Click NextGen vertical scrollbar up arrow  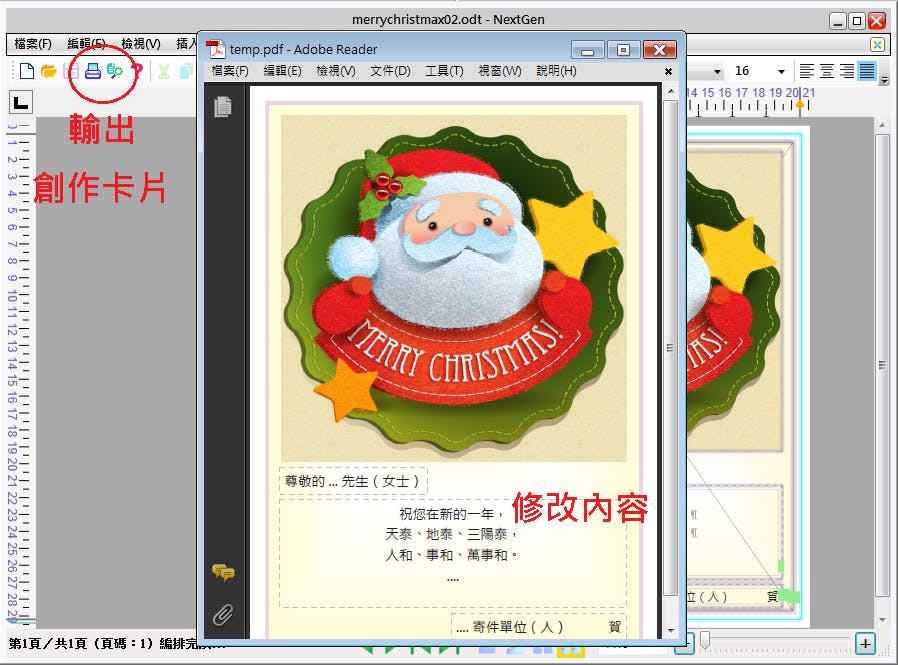[x=882, y=125]
